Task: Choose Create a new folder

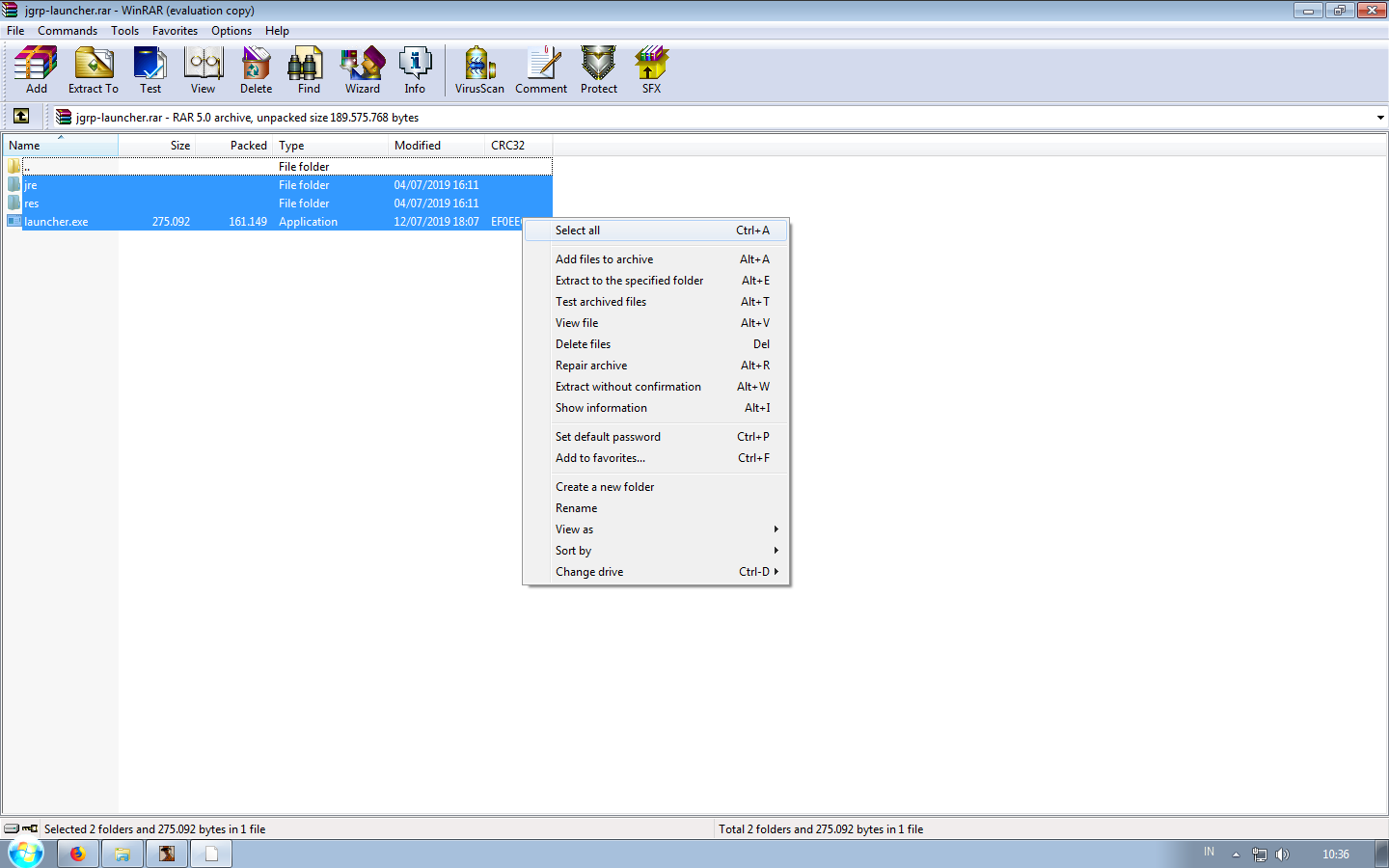Action: tap(656, 486)
